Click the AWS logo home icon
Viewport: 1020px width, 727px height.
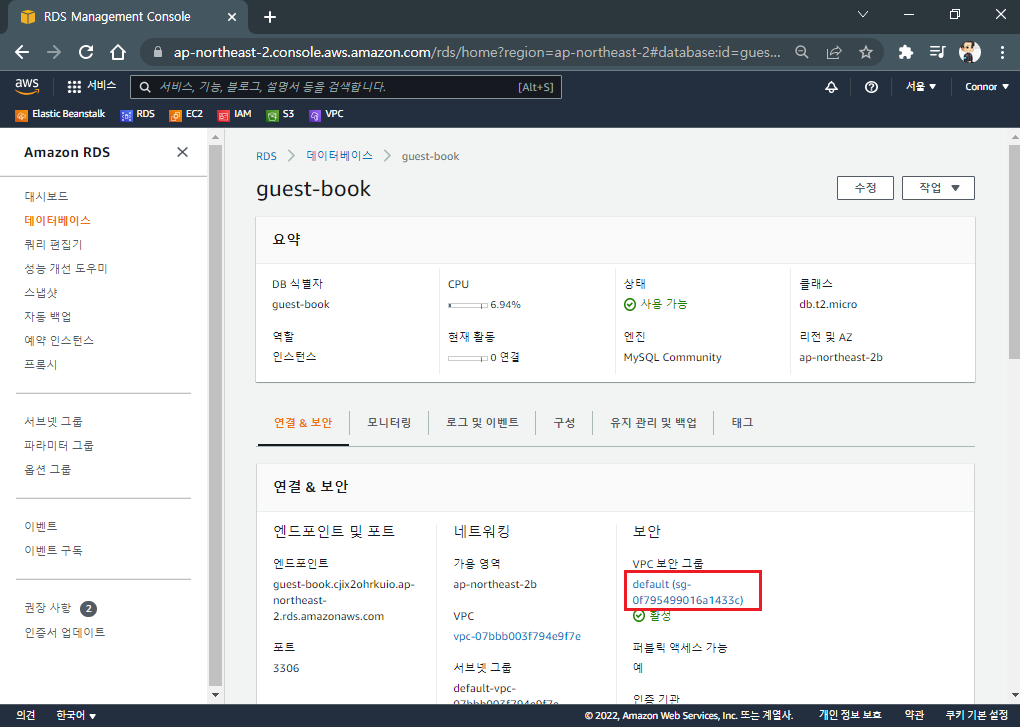(x=27, y=86)
